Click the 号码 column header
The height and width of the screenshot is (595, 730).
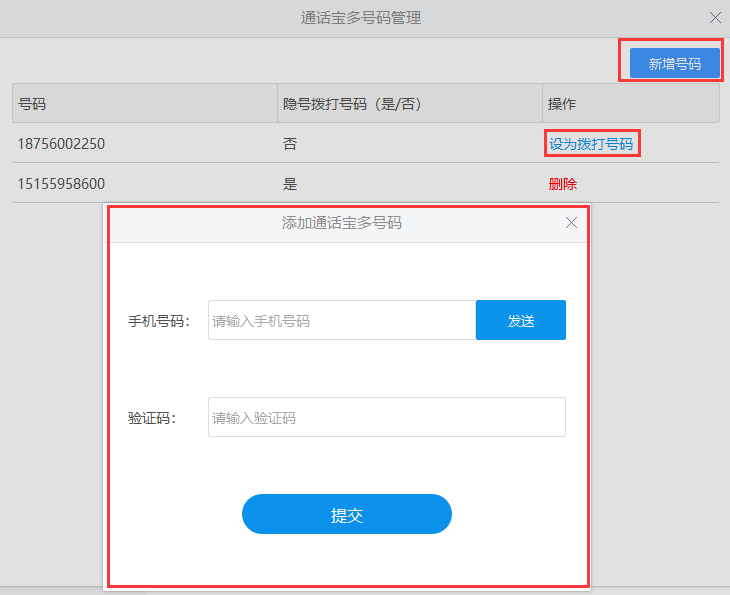click(x=145, y=103)
